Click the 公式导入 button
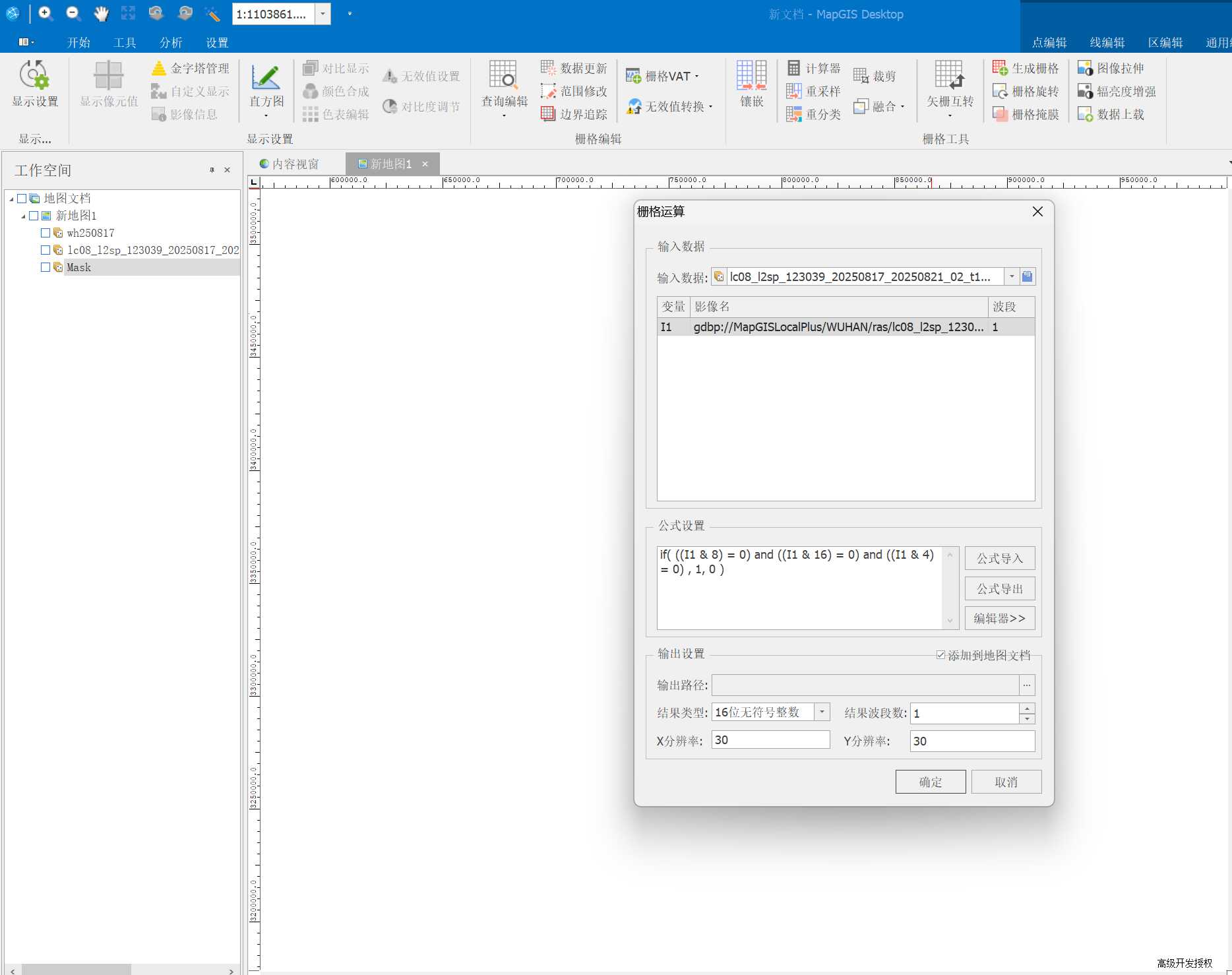Viewport: 1232px width, 975px height. 1000,558
